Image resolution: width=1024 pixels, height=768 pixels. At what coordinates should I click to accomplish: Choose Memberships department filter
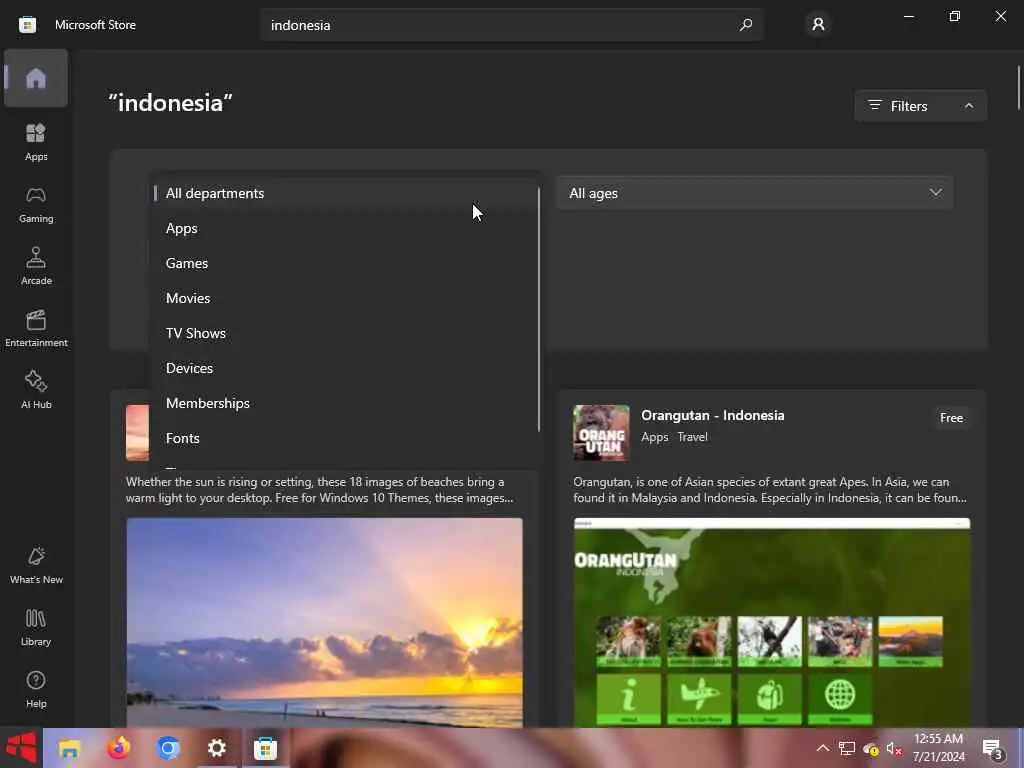click(344, 404)
